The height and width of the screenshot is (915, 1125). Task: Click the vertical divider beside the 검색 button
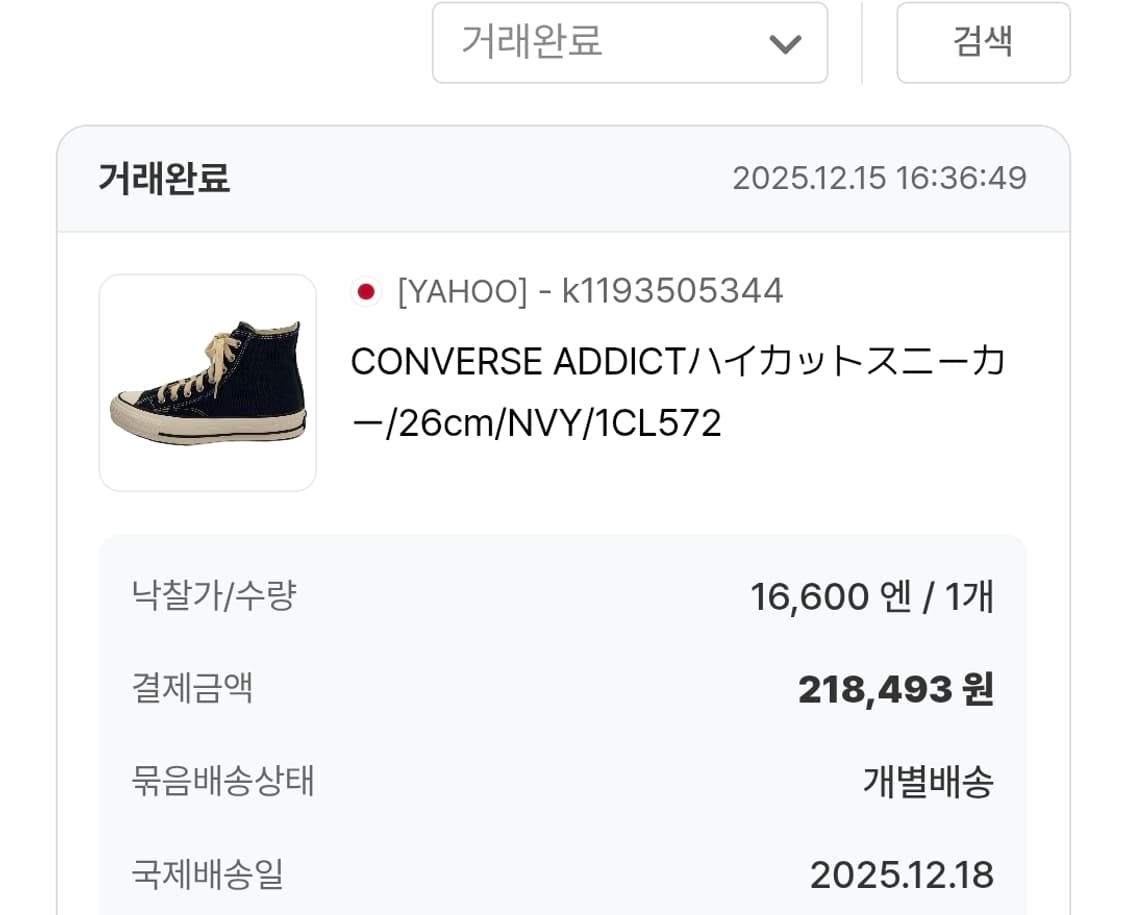pos(862,43)
